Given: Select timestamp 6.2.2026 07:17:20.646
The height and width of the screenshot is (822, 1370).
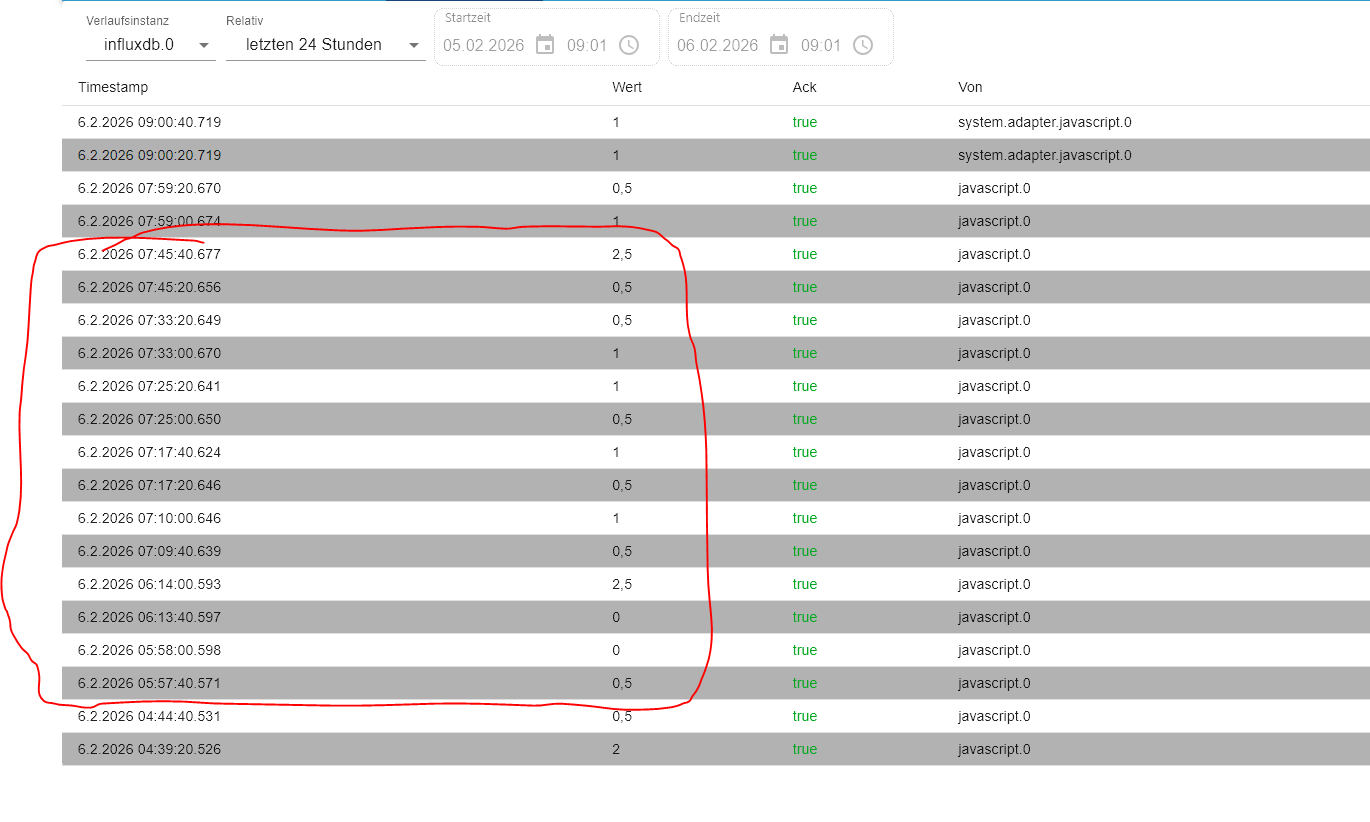Looking at the screenshot, I should 149,485.
